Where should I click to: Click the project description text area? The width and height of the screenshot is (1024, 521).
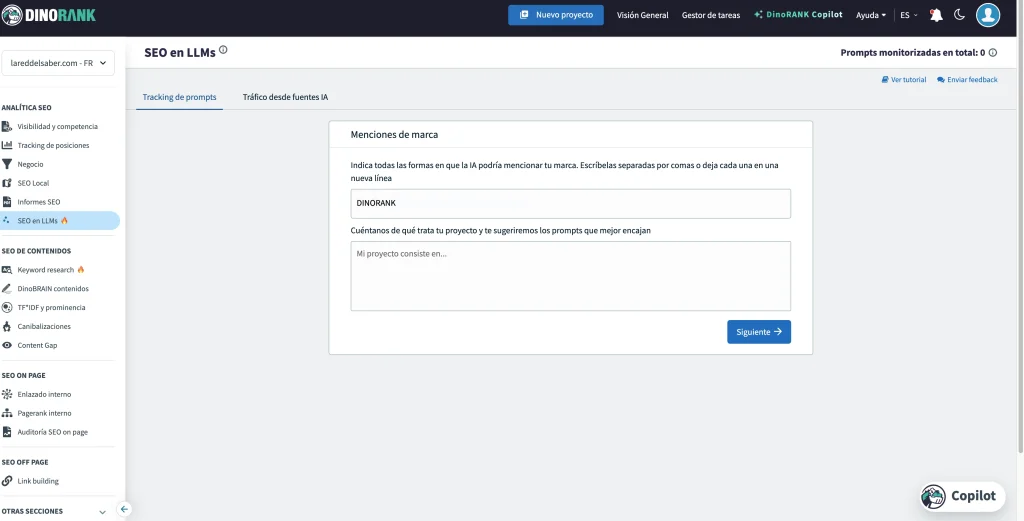click(570, 275)
